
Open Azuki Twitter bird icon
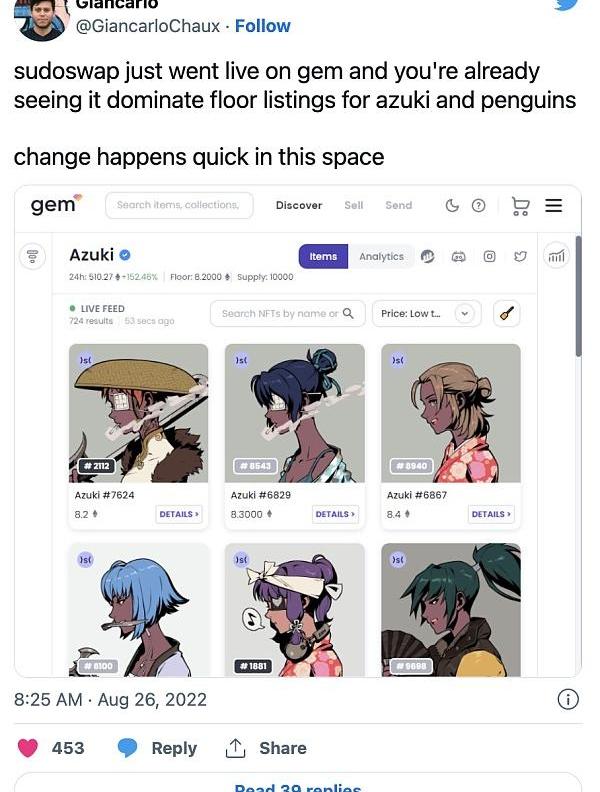tap(520, 257)
